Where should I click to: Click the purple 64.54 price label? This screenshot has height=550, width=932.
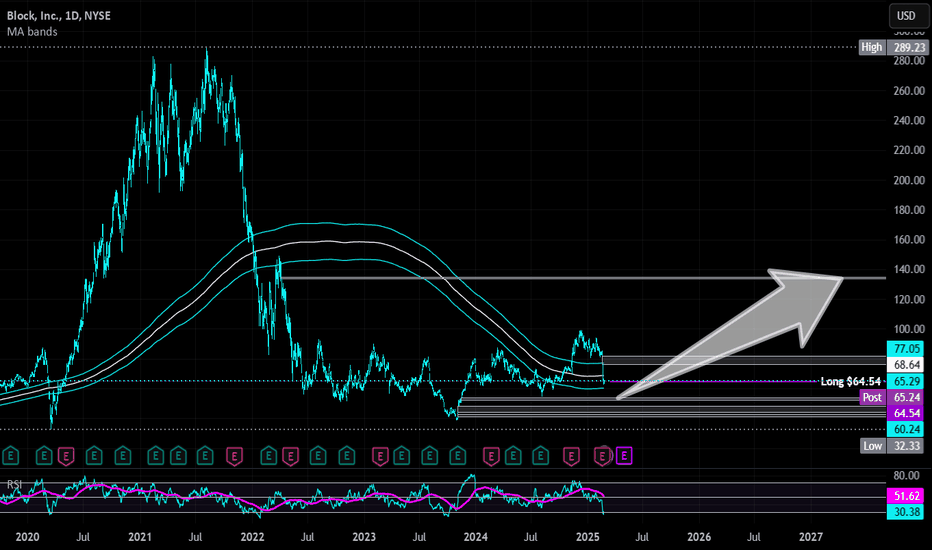point(905,413)
